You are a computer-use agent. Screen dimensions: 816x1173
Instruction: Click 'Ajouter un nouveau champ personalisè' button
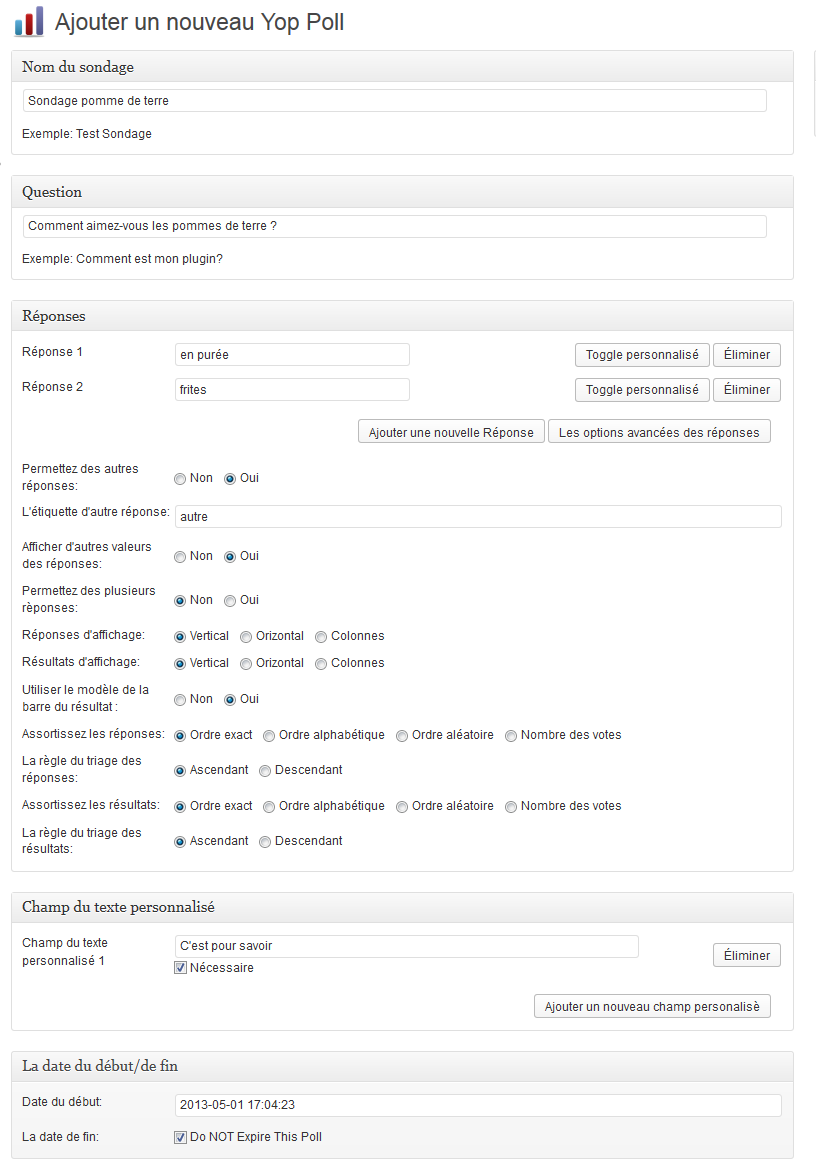652,1006
